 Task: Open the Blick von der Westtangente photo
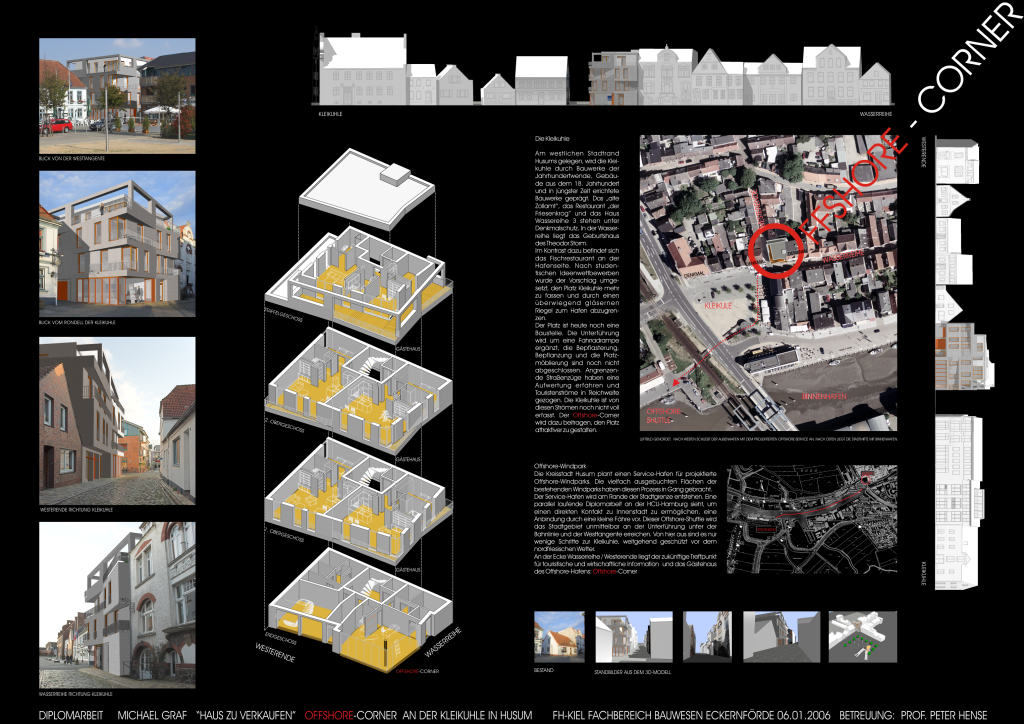pos(117,95)
